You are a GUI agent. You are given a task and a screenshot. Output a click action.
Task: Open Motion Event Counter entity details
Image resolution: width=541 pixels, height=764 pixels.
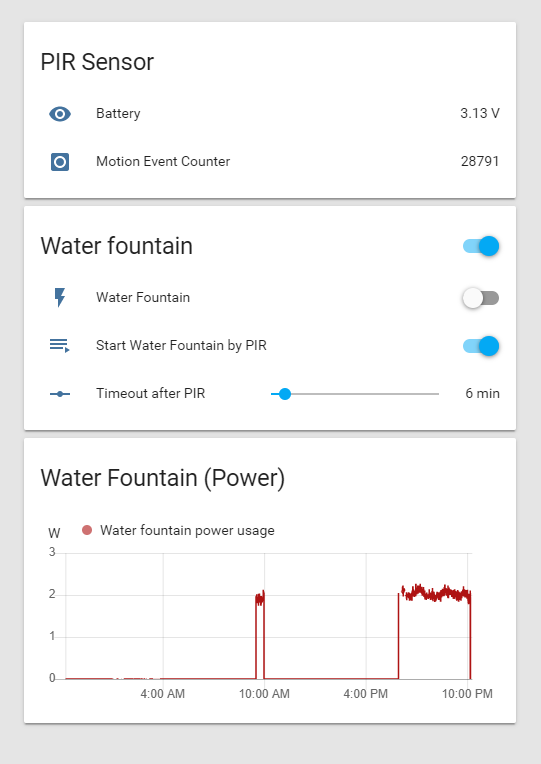[x=270, y=161]
